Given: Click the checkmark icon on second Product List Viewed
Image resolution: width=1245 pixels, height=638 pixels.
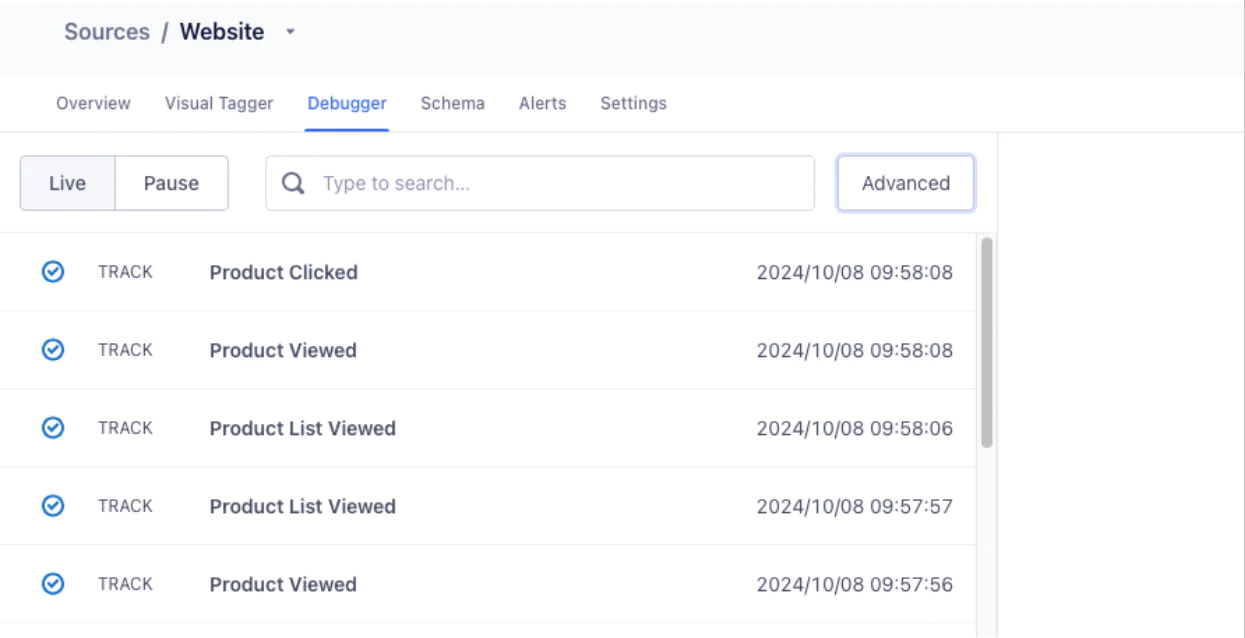Looking at the screenshot, I should click(x=52, y=505).
